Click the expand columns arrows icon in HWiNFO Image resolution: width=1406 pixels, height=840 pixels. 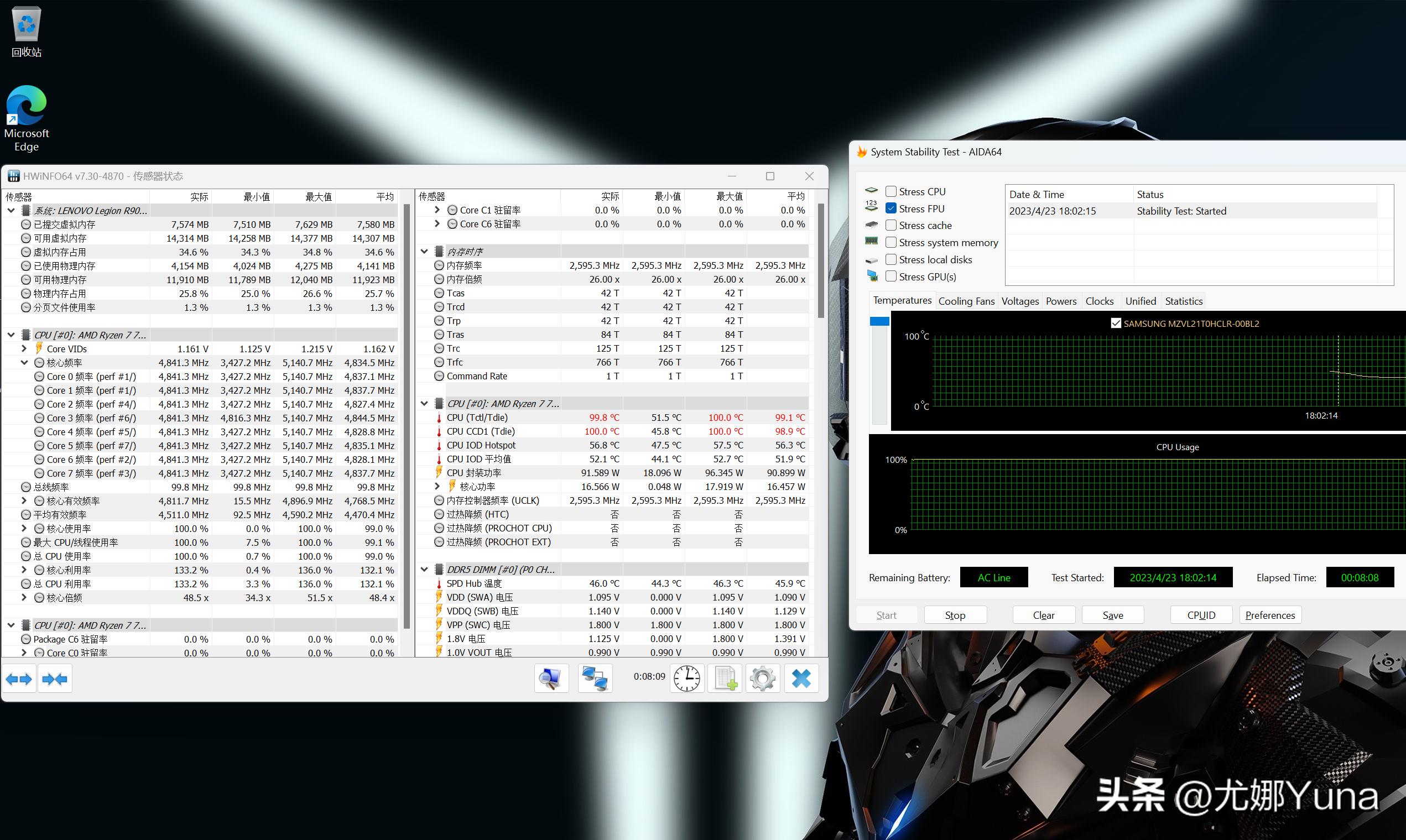coord(19,679)
